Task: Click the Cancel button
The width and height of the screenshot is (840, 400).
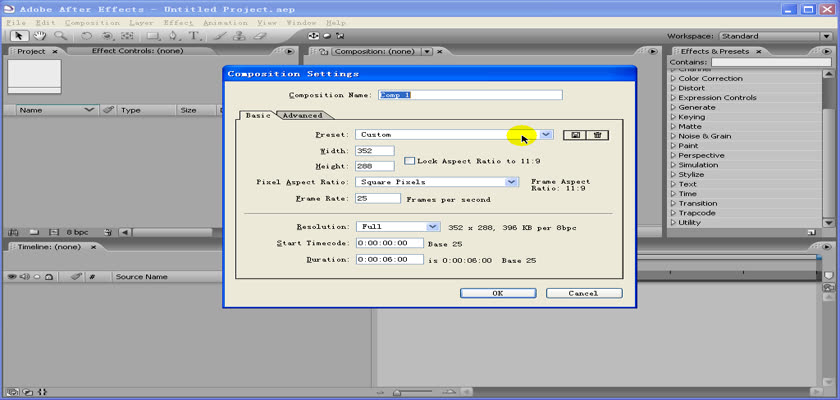Action: [x=584, y=293]
